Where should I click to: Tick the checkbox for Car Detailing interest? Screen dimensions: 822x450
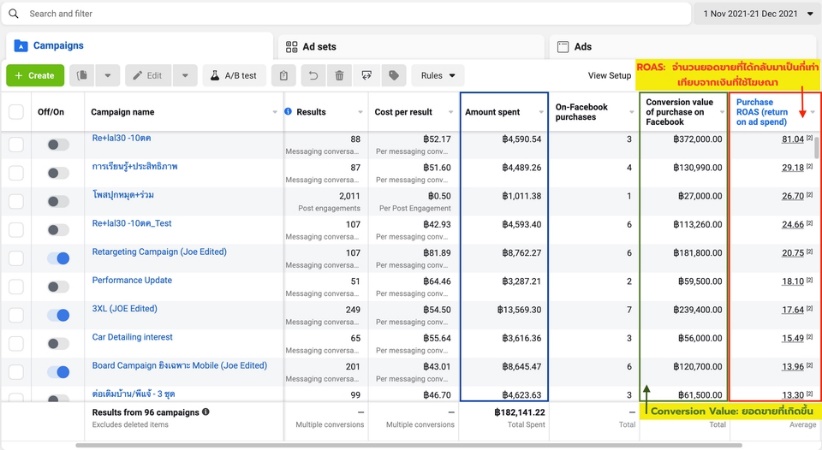[x=16, y=344]
